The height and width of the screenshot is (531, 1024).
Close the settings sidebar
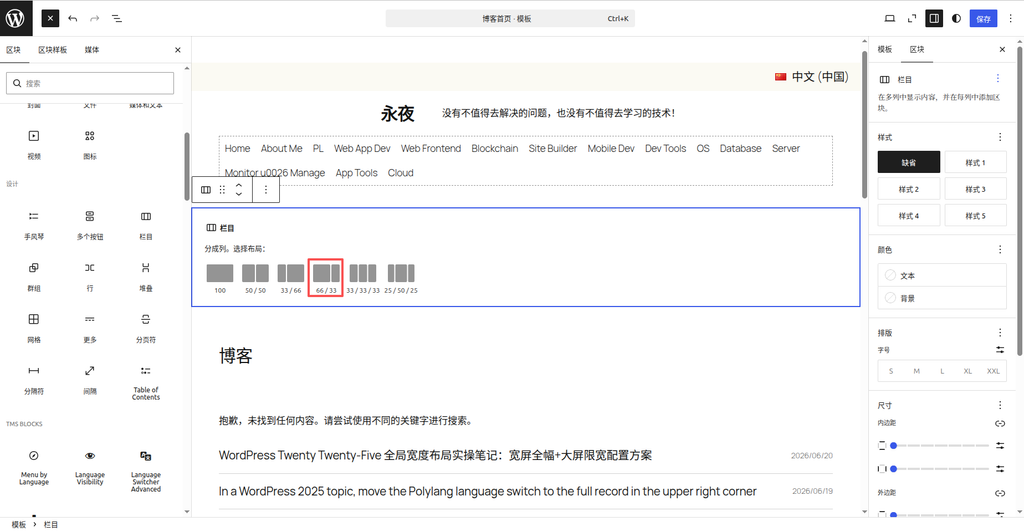(1002, 50)
